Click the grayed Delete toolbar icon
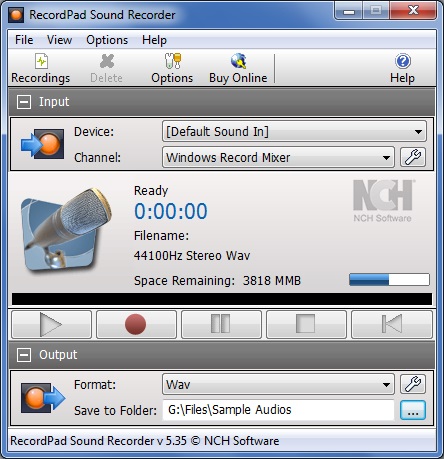Image resolution: width=444 pixels, height=459 pixels. [x=107, y=68]
